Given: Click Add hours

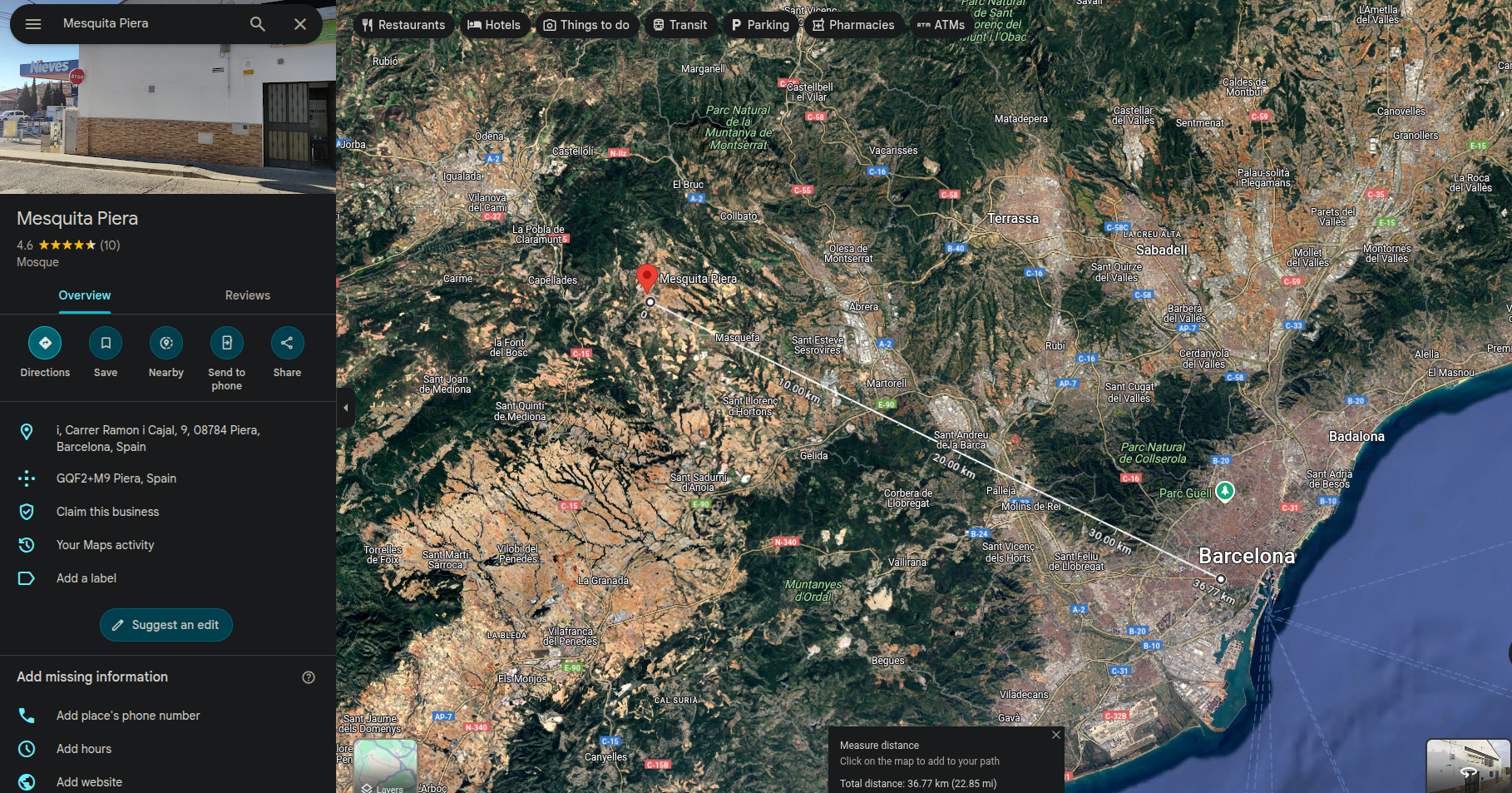Looking at the screenshot, I should tap(168, 749).
